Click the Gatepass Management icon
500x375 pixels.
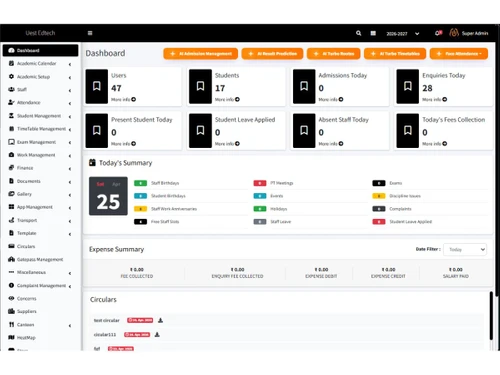[x=11, y=259]
